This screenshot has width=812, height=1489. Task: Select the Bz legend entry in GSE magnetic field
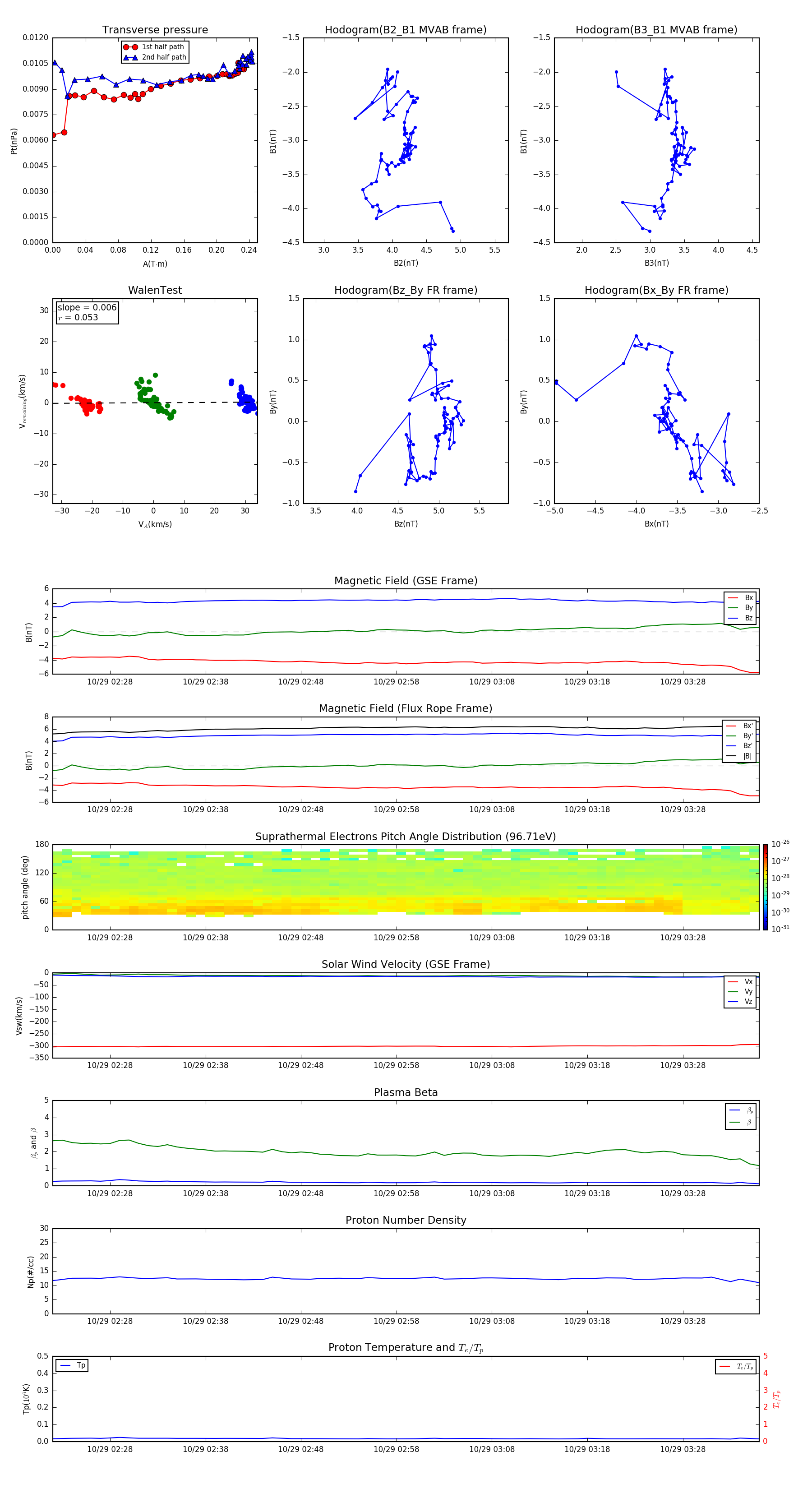740,618
